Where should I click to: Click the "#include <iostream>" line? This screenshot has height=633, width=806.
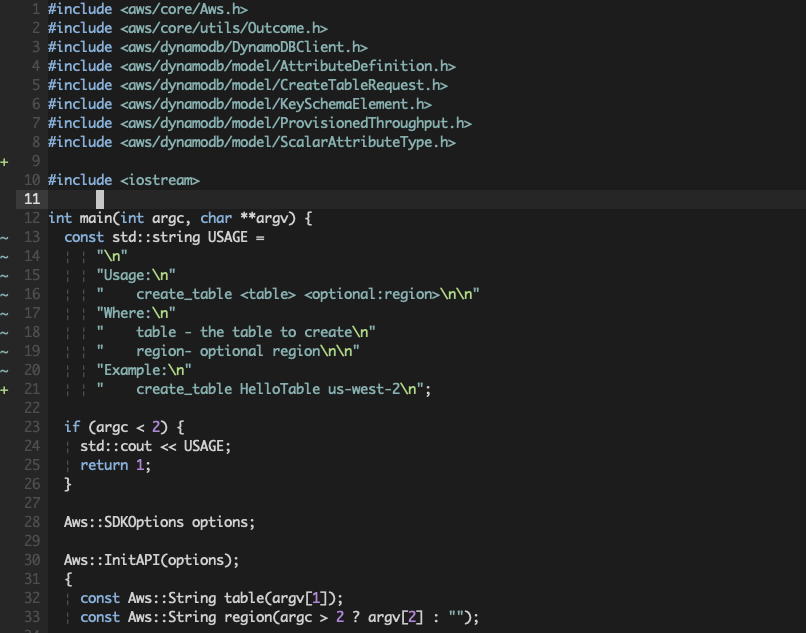tap(124, 180)
